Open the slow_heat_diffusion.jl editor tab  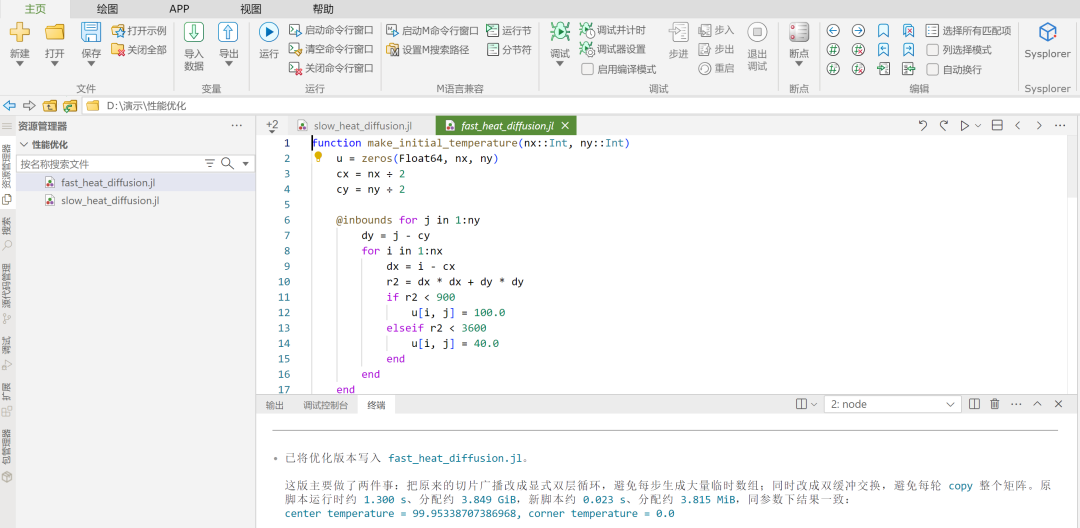click(362, 125)
